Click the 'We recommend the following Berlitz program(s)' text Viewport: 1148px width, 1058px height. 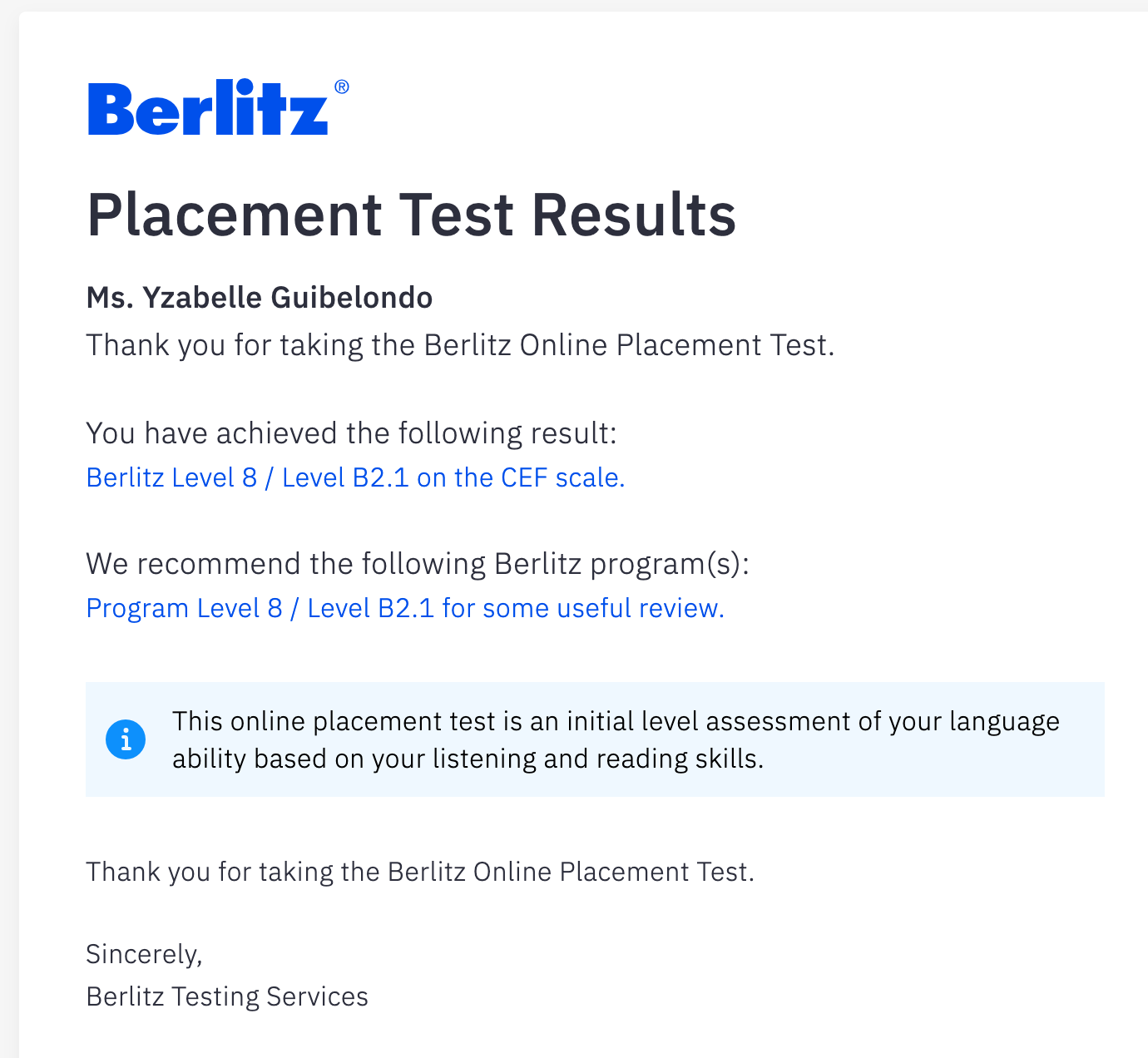tap(418, 564)
